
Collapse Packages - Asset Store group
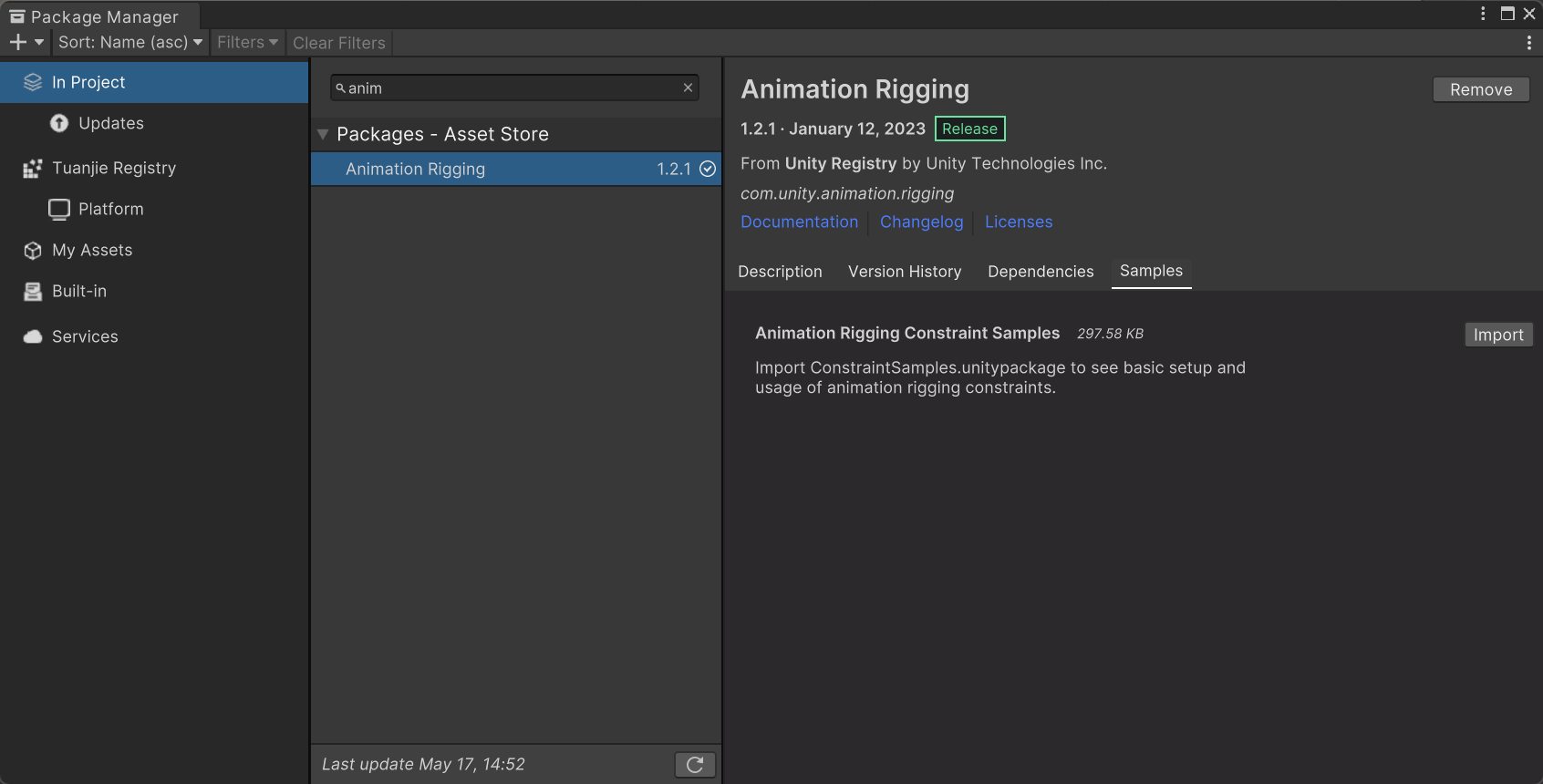(323, 134)
